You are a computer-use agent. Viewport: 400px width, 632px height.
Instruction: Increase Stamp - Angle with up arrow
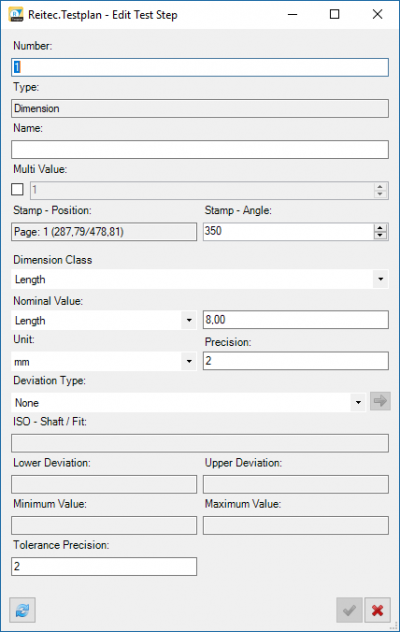380,228
